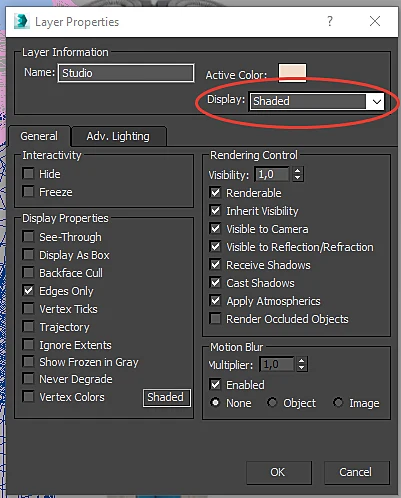
Task: Enable See-Through display property
Action: coord(29,237)
